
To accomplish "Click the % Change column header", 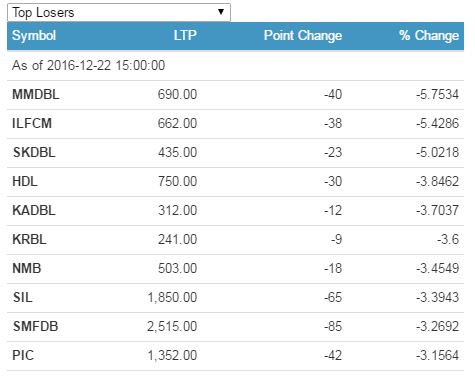I will click(x=429, y=35).
